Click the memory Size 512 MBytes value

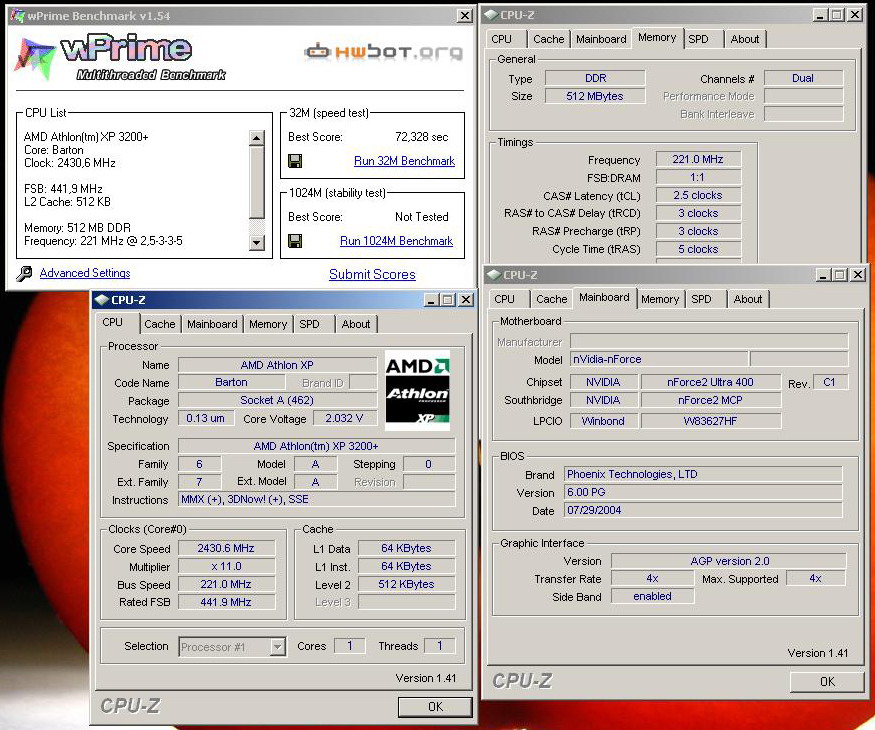tap(595, 96)
